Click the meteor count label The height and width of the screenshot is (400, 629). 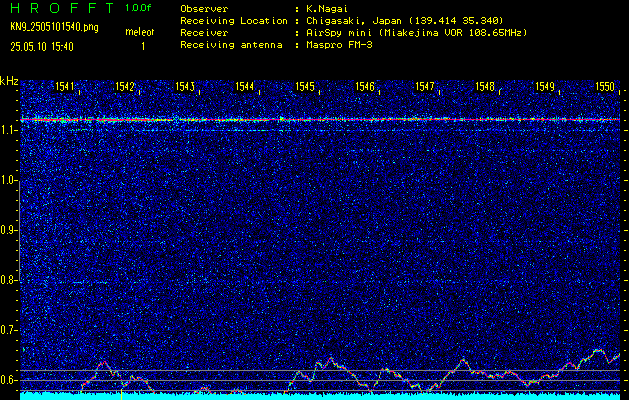tap(140, 32)
